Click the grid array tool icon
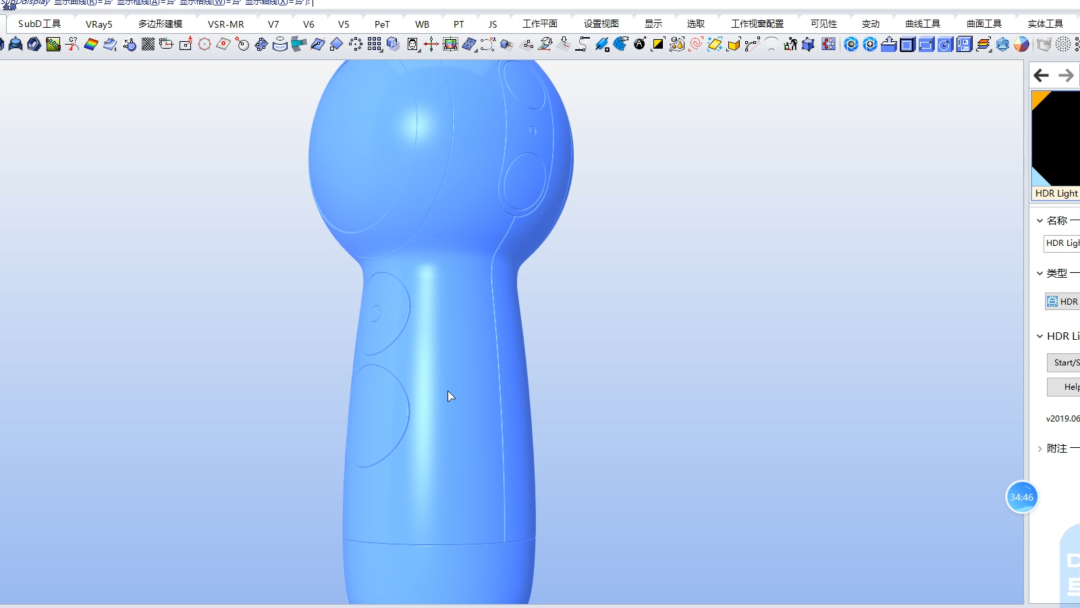 374,45
